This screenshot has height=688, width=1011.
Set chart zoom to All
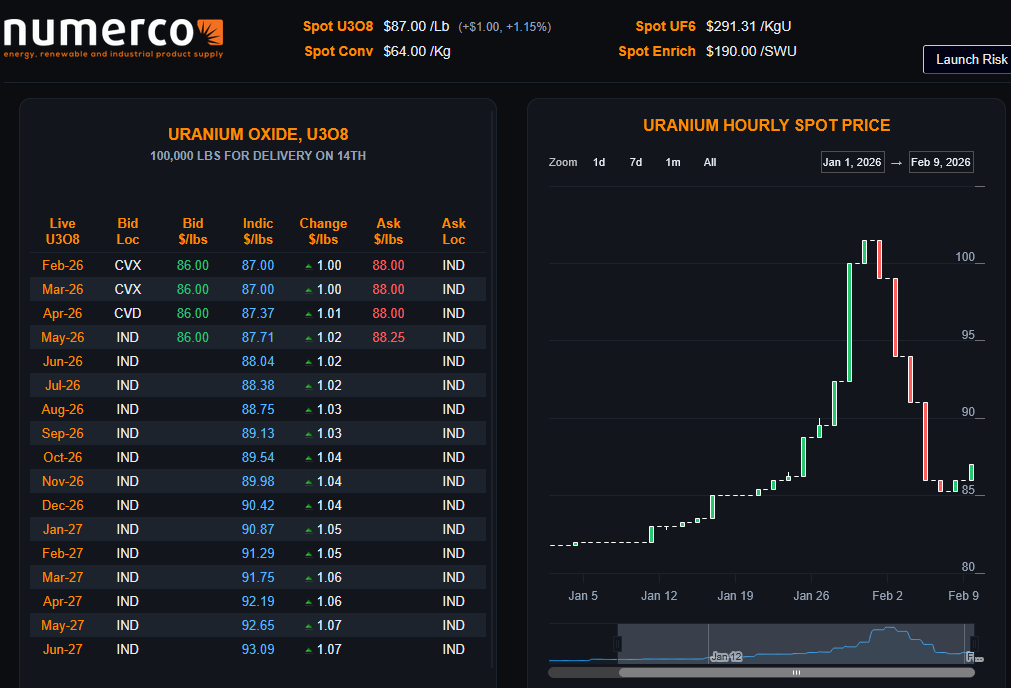(710, 162)
